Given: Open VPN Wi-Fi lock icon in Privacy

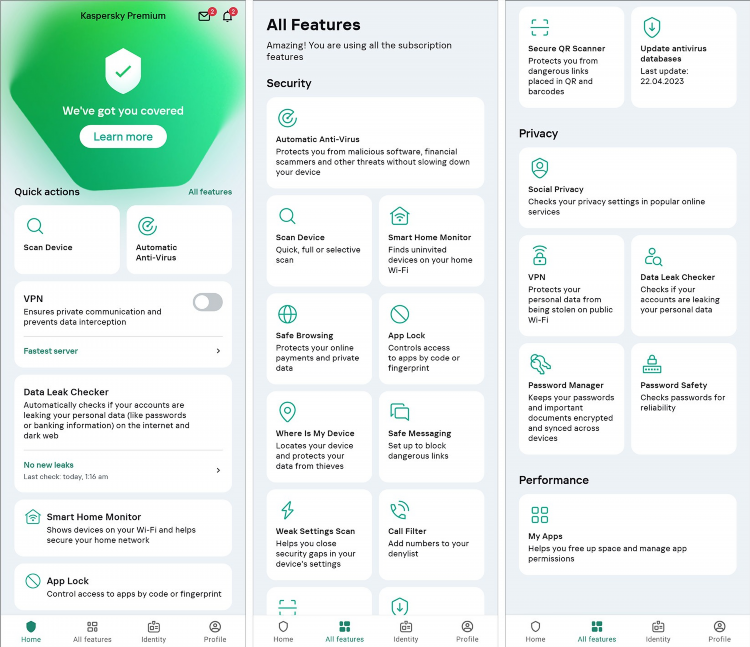Looking at the screenshot, I should (540, 255).
